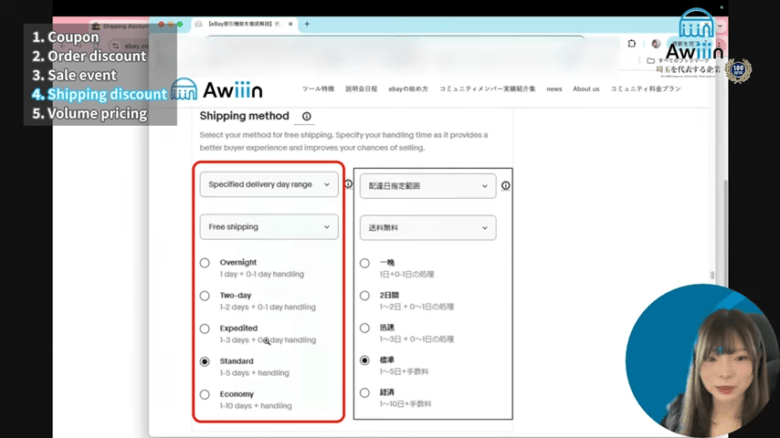The height and width of the screenshot is (438, 780).
Task: Click the info icon beside Shipping method
Action: (306, 117)
